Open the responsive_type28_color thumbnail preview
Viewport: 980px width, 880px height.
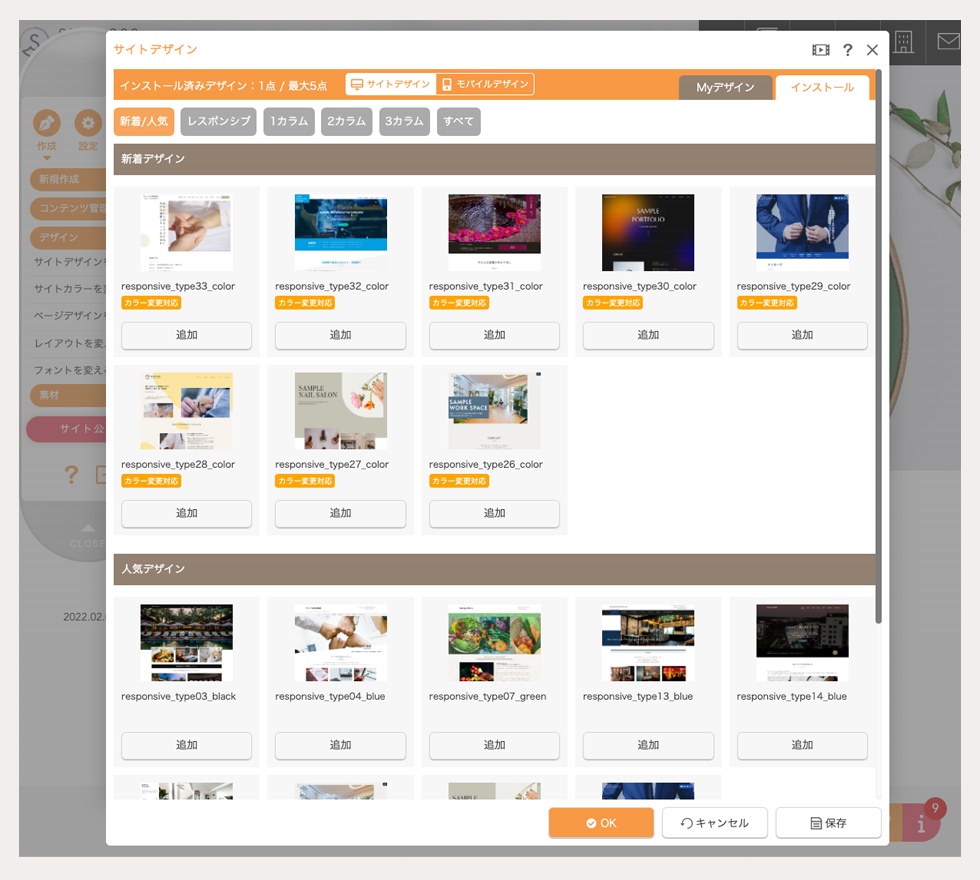(186, 411)
